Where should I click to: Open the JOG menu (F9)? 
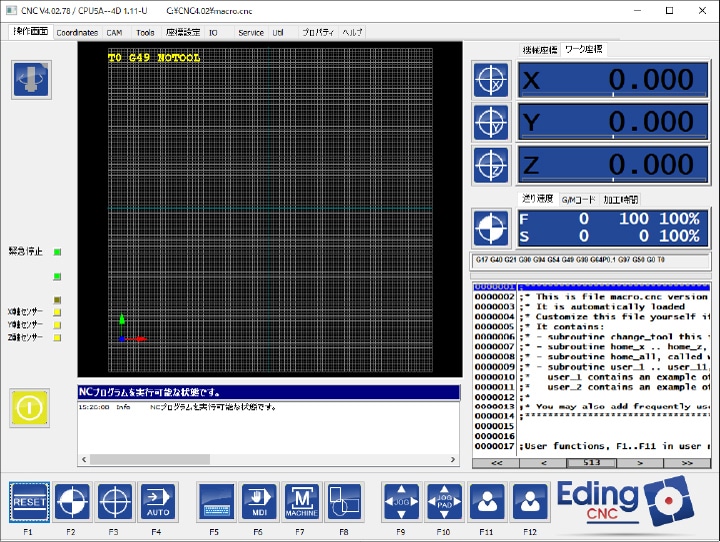(402, 502)
